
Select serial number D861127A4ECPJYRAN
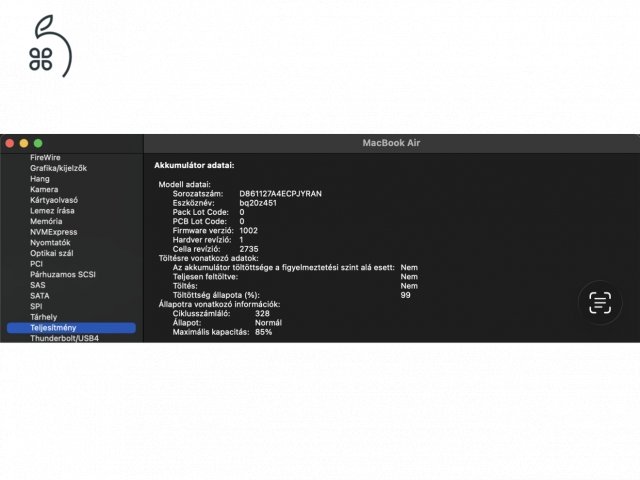280,193
